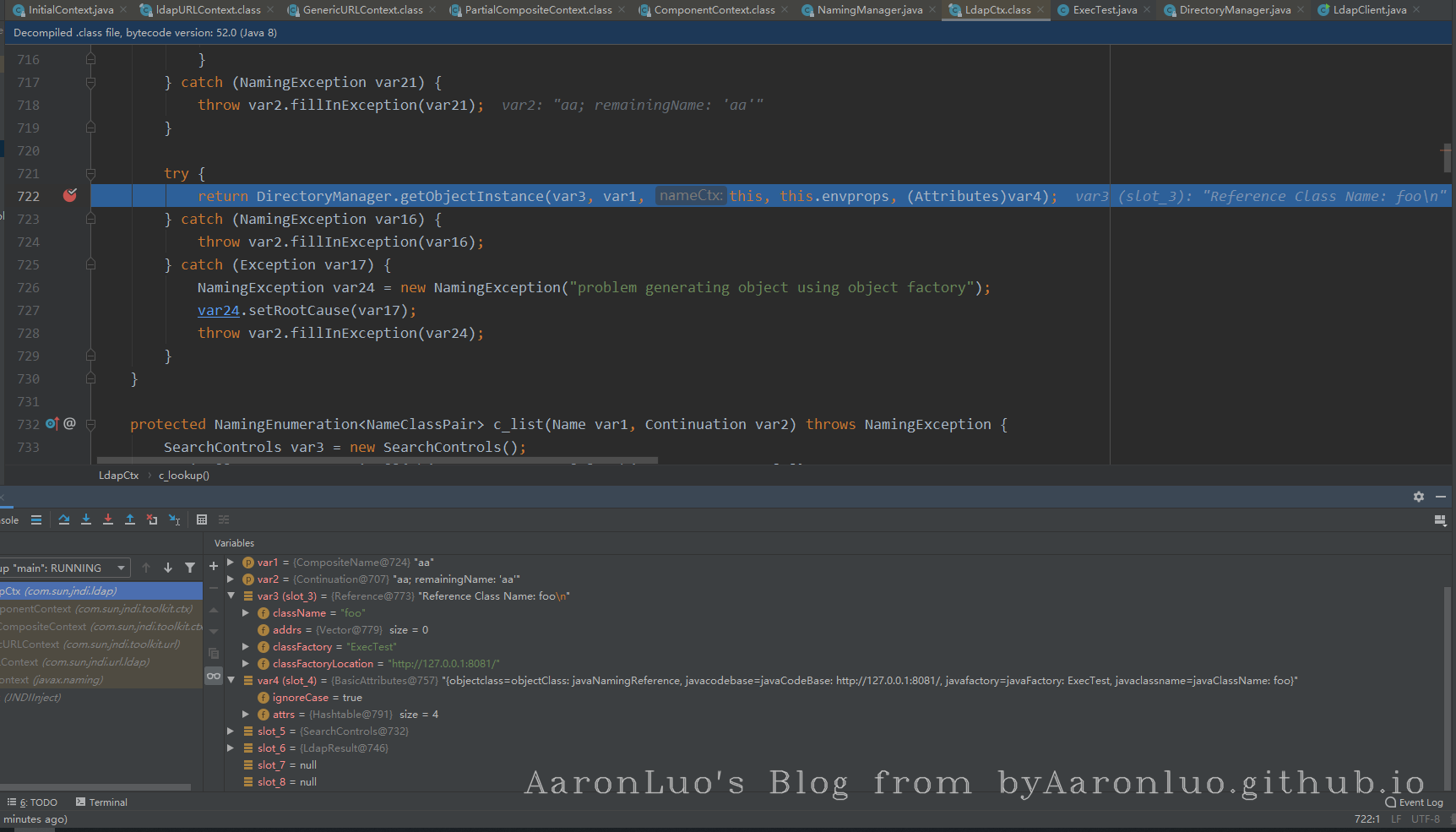1456x832 pixels.
Task: Click the Step Over debugger icon
Action: click(64, 519)
